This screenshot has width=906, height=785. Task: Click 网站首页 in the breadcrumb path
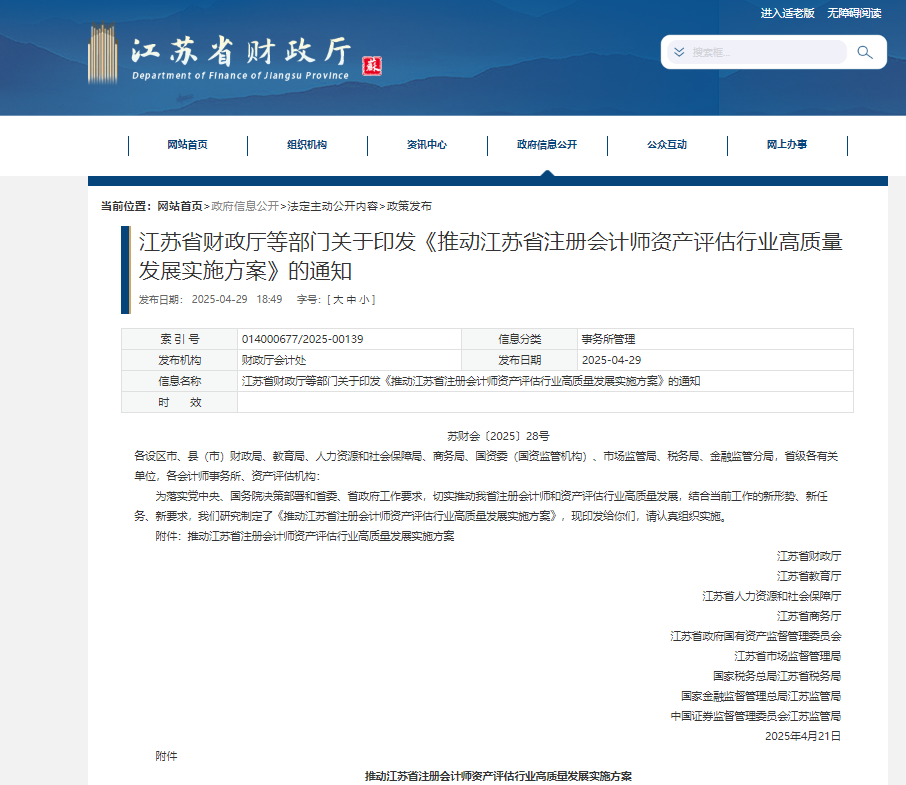[x=180, y=206]
